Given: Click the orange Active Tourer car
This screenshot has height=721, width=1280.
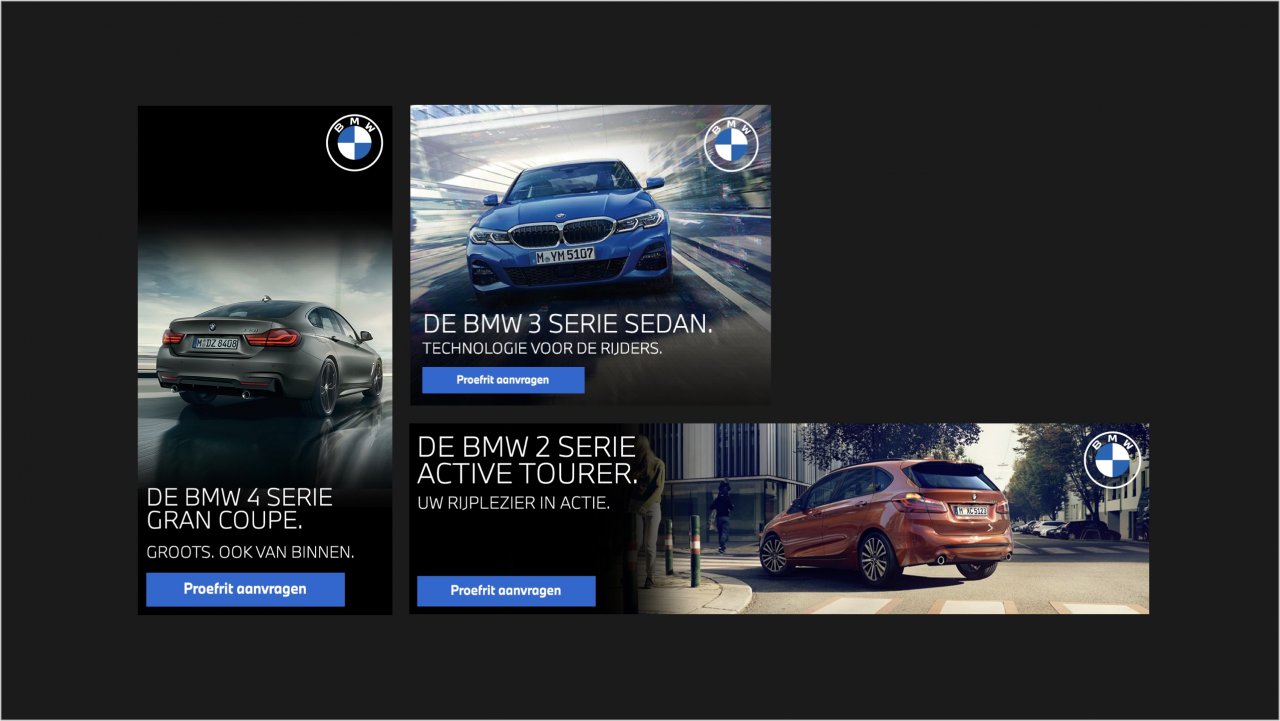Looking at the screenshot, I should pyautogui.click(x=885, y=520).
